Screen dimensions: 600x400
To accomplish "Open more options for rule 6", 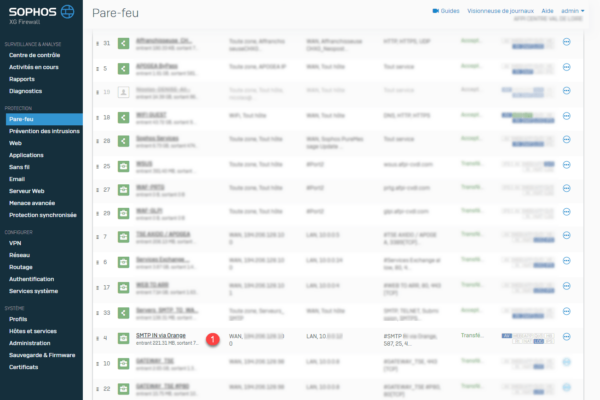I will pos(567,261).
